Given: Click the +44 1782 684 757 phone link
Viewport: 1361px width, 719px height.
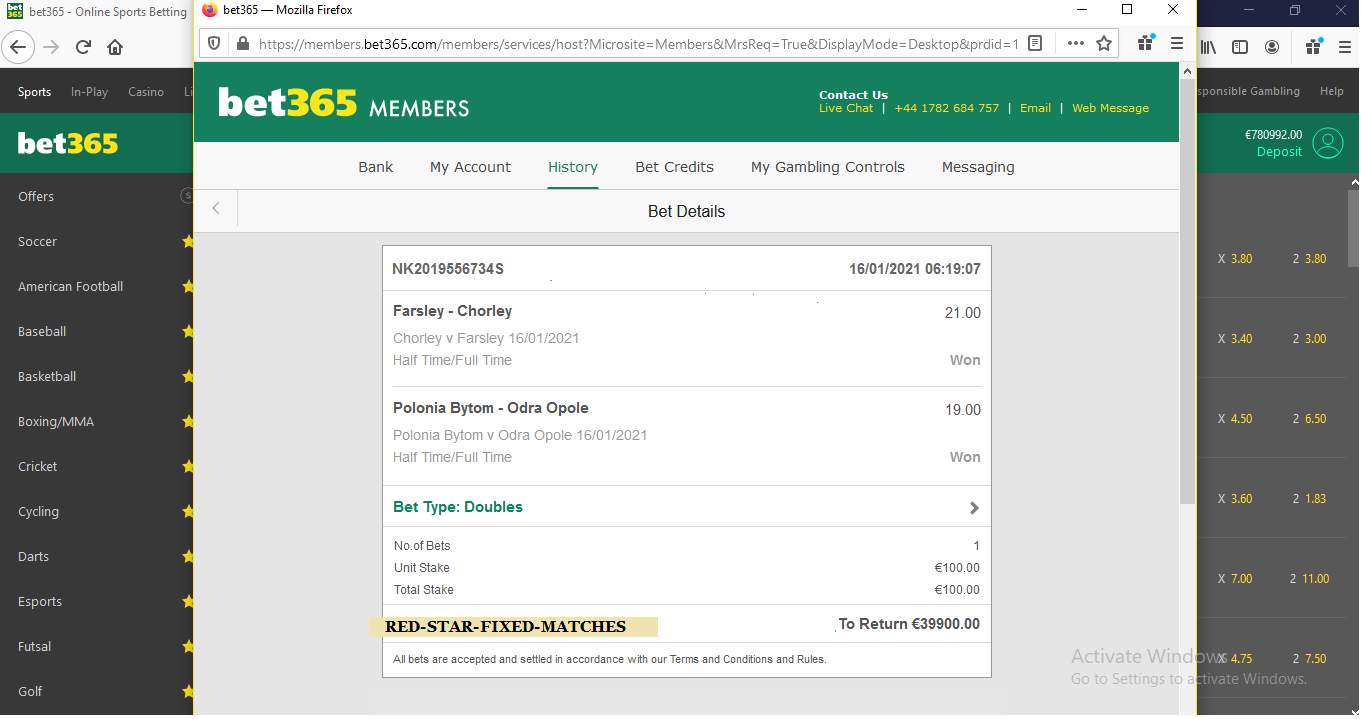Looking at the screenshot, I should click(947, 108).
